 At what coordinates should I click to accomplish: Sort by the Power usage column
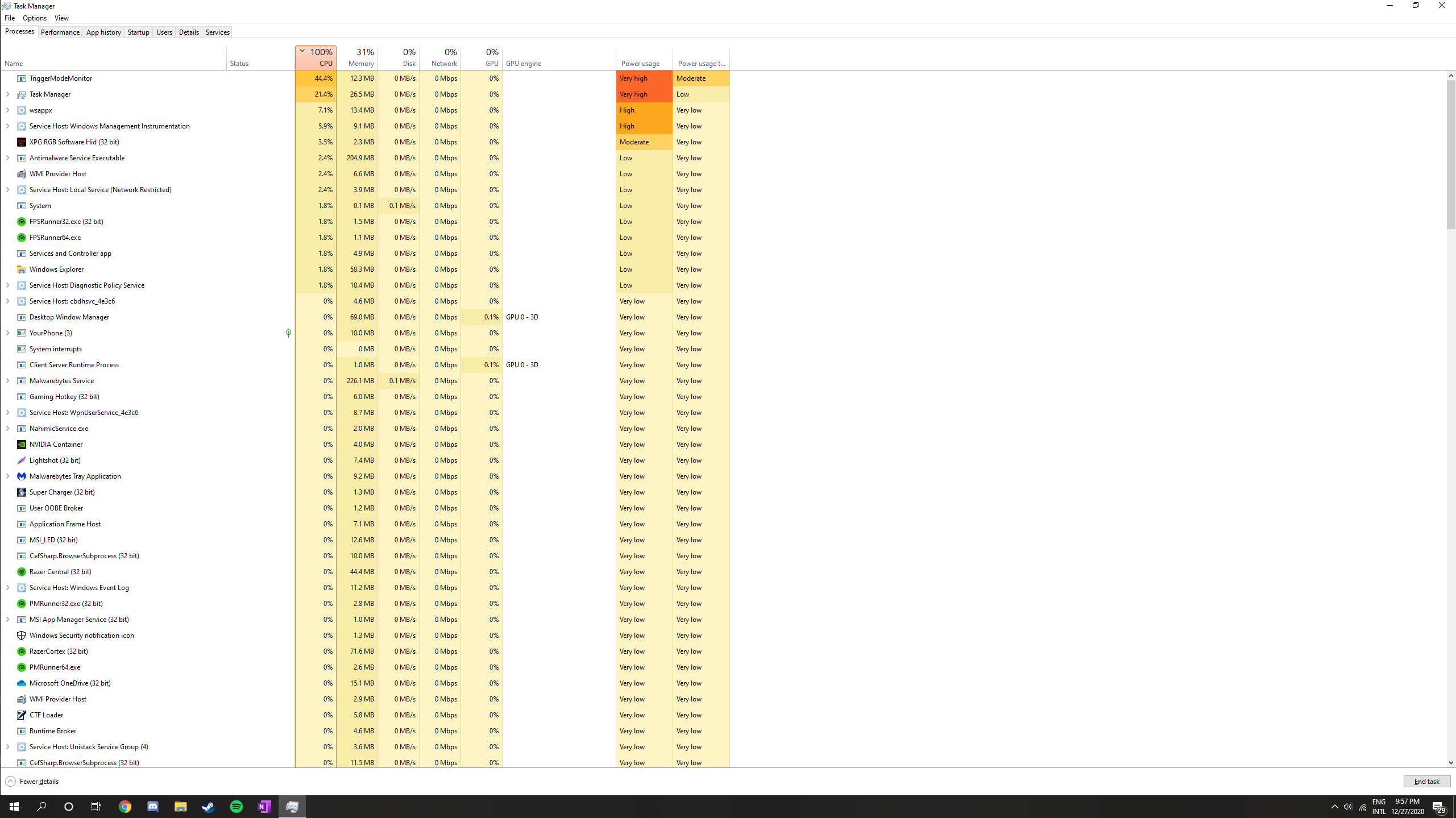[x=644, y=58]
